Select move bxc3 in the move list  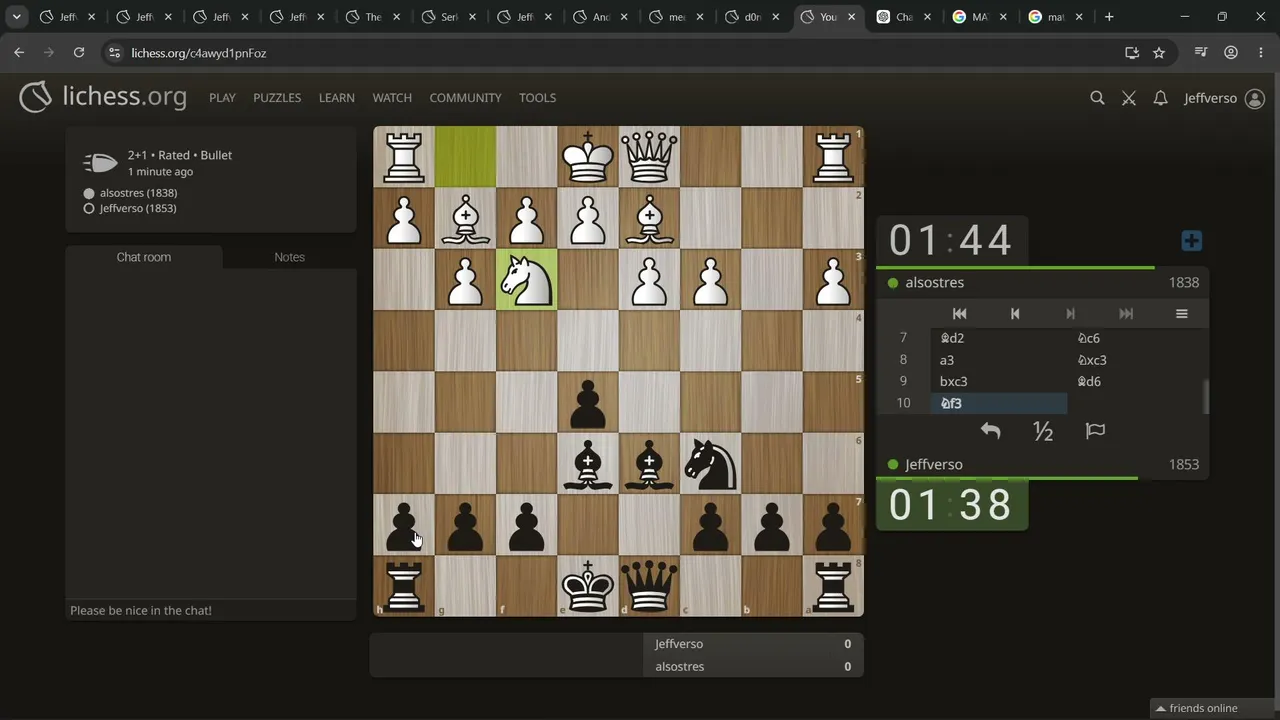coord(999,381)
